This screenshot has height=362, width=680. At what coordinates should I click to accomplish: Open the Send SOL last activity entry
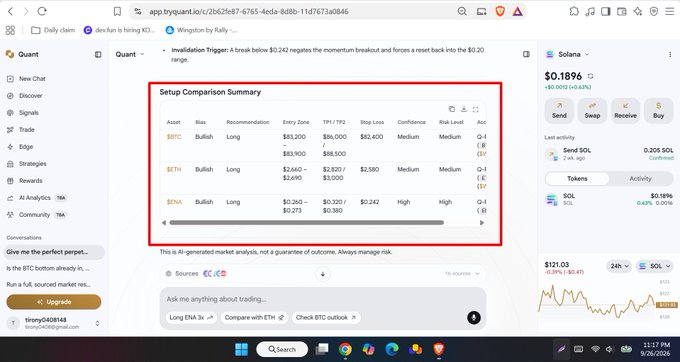609,154
